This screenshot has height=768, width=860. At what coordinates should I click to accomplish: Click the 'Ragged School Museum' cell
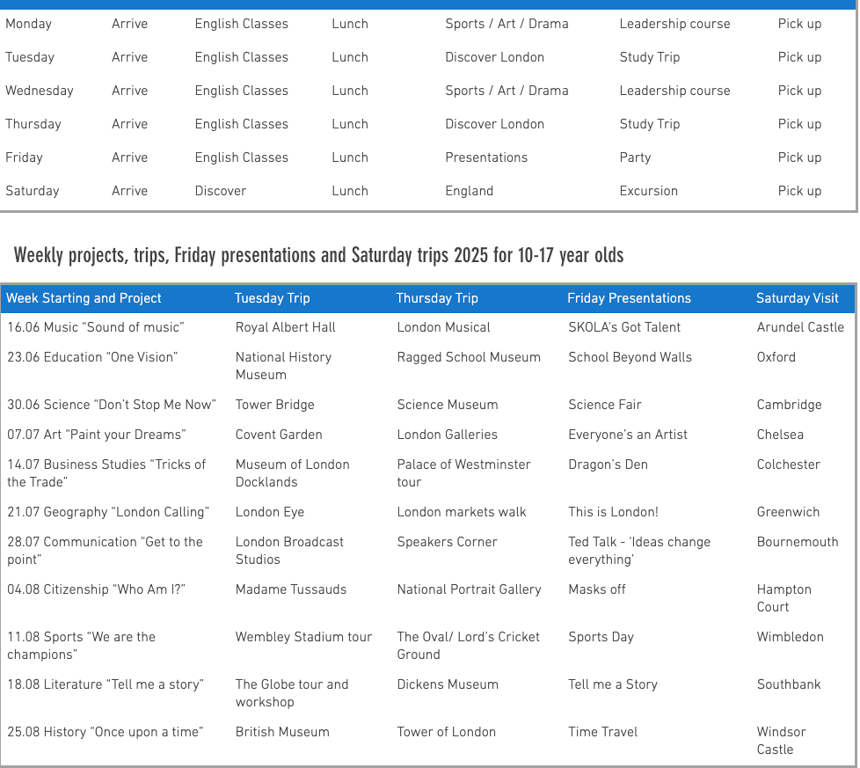tap(468, 357)
